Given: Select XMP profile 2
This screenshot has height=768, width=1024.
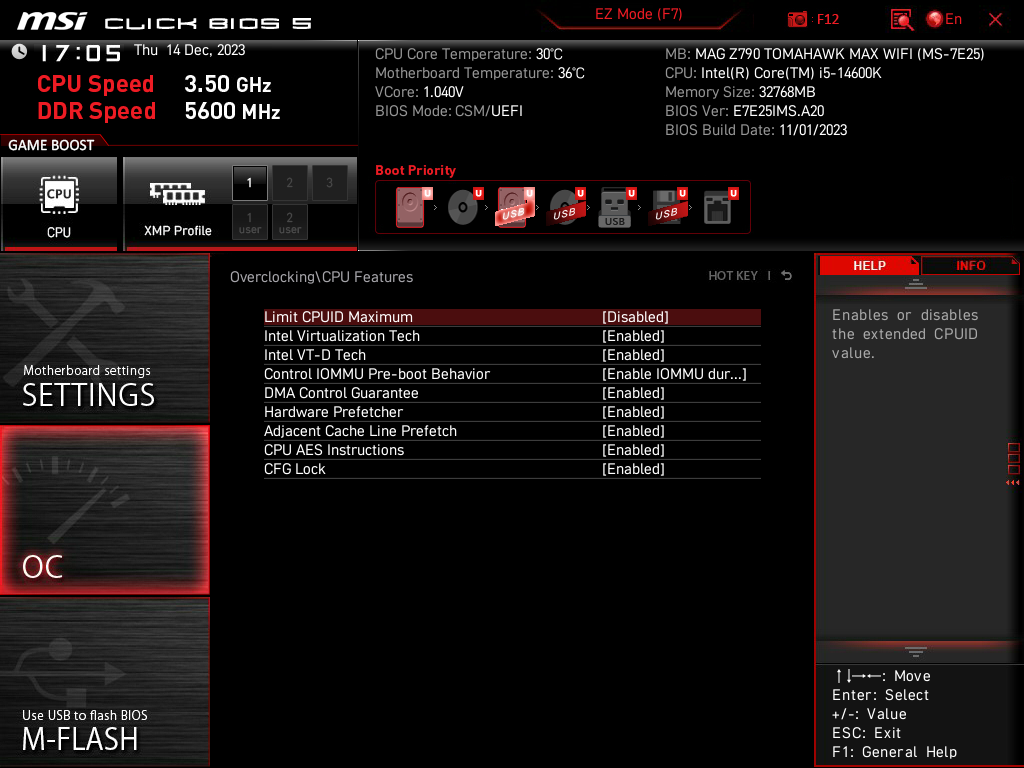Looking at the screenshot, I should pyautogui.click(x=289, y=183).
